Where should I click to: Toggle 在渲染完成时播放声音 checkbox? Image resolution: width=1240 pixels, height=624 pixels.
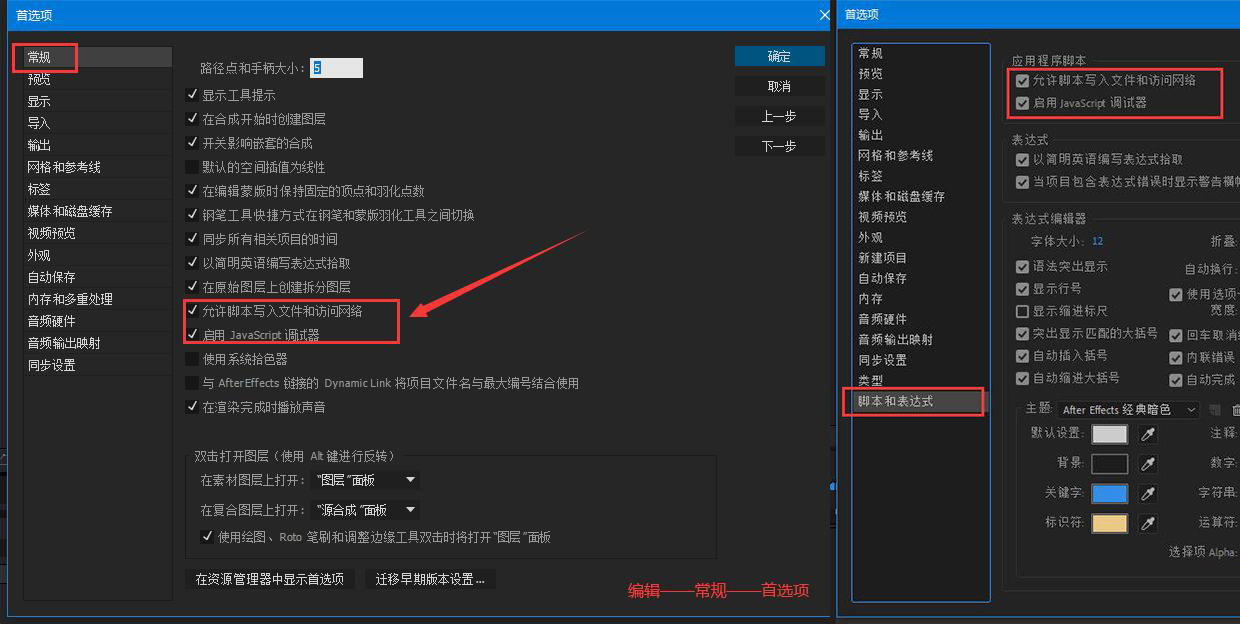click(193, 407)
